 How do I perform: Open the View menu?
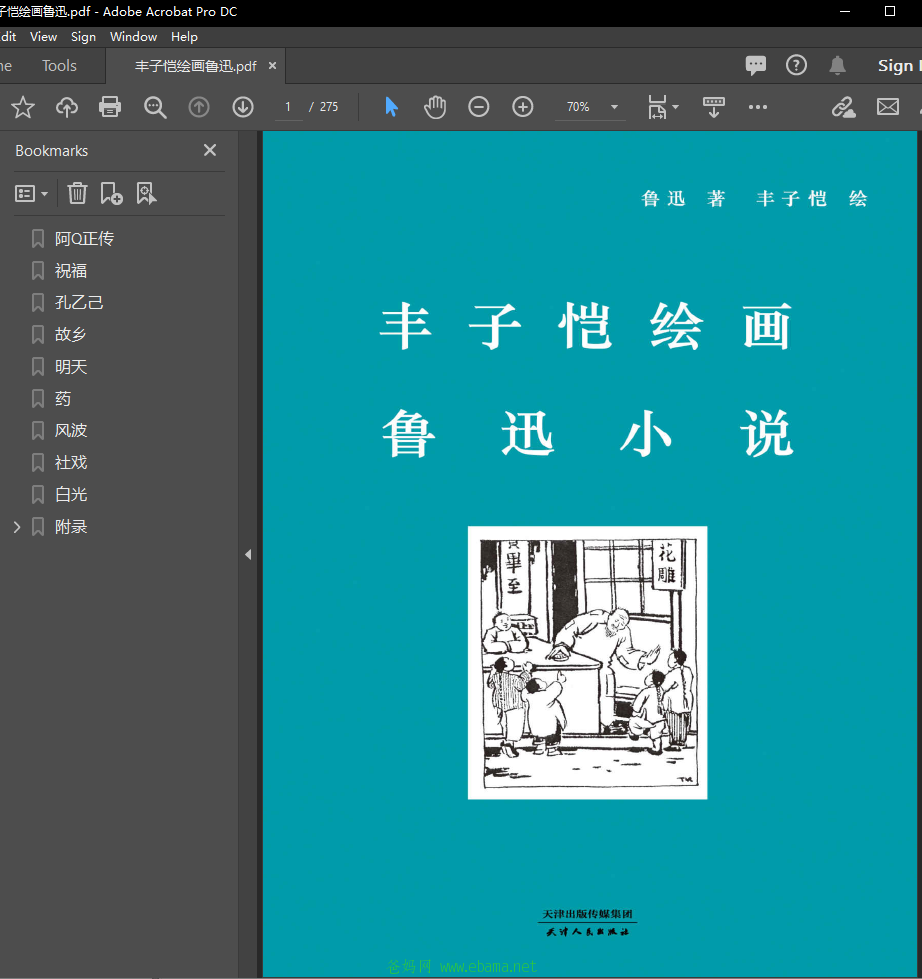[x=43, y=37]
